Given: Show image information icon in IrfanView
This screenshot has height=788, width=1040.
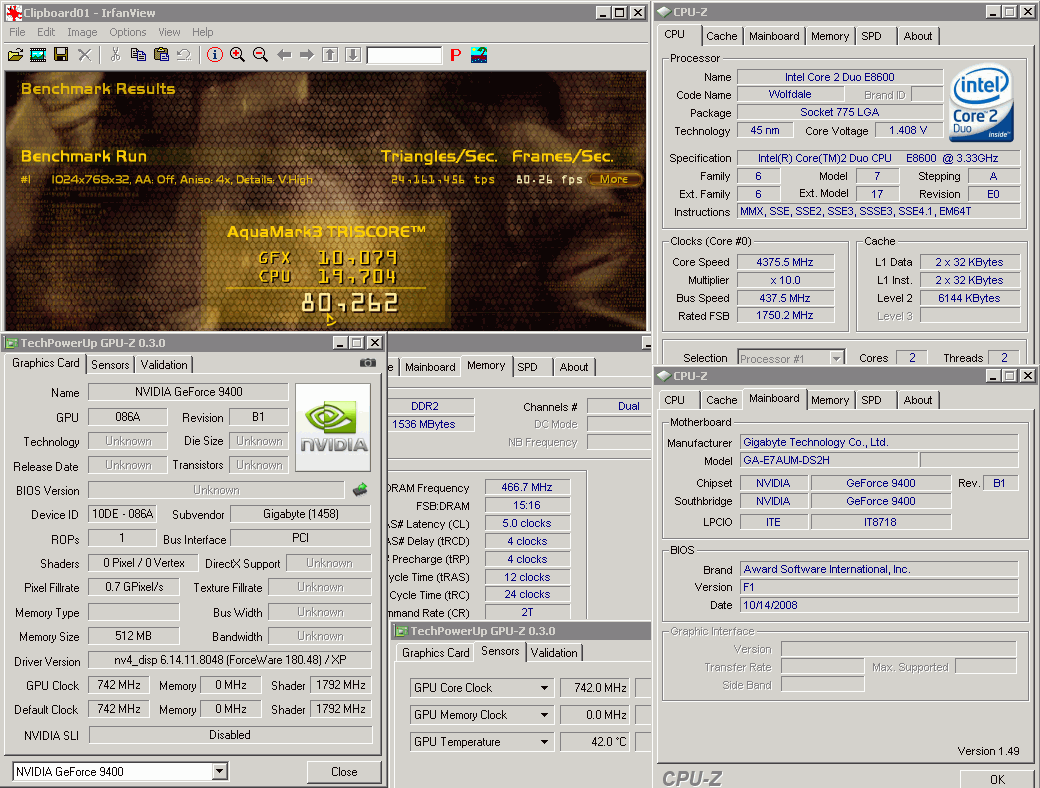Looking at the screenshot, I should click(x=214, y=55).
